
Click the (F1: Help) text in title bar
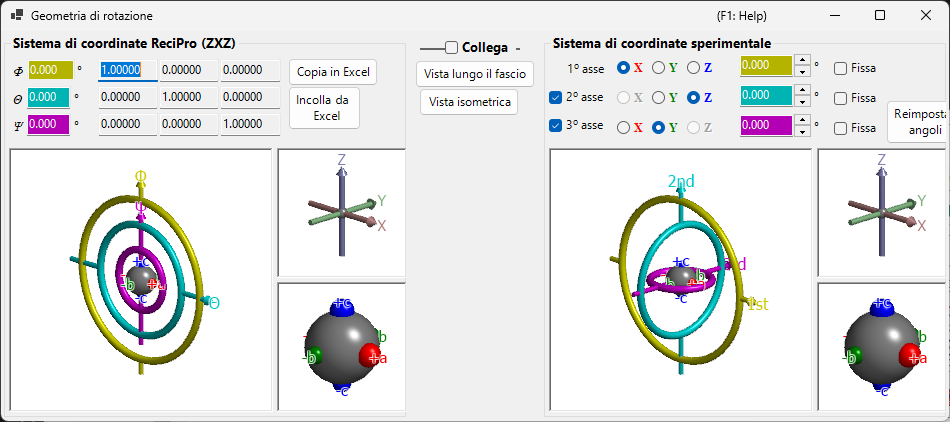[741, 16]
